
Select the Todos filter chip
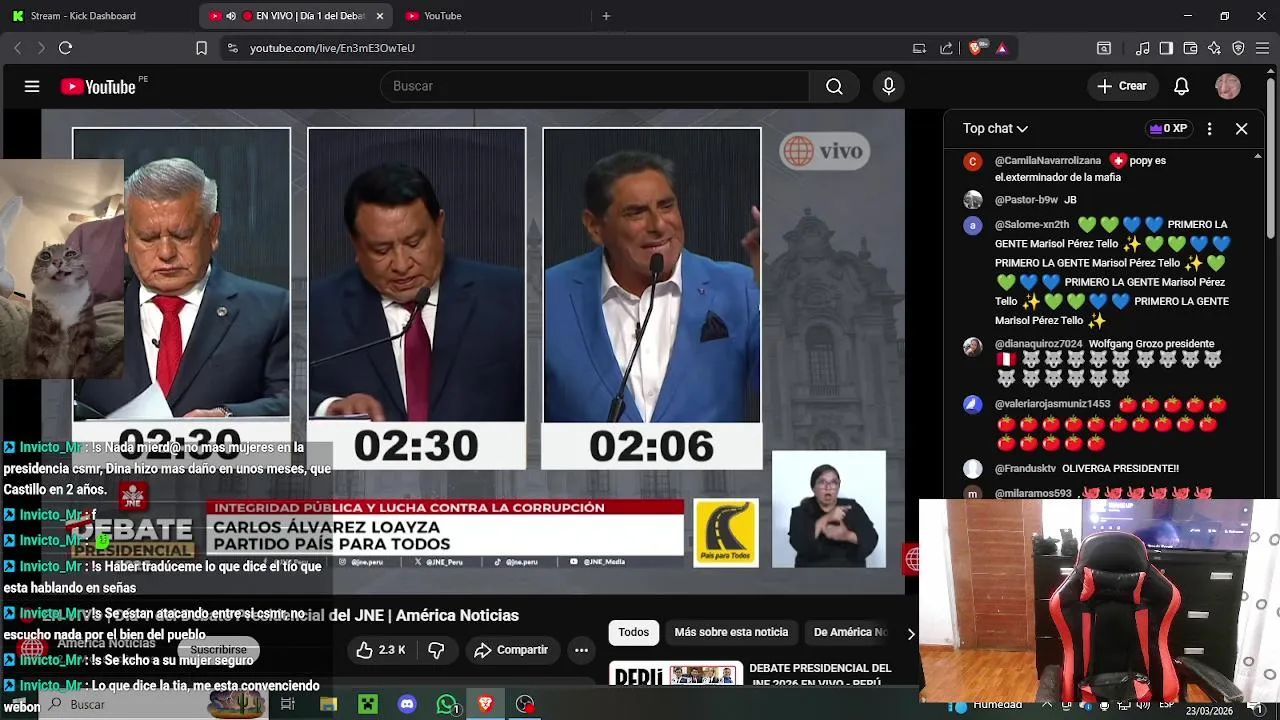633,632
